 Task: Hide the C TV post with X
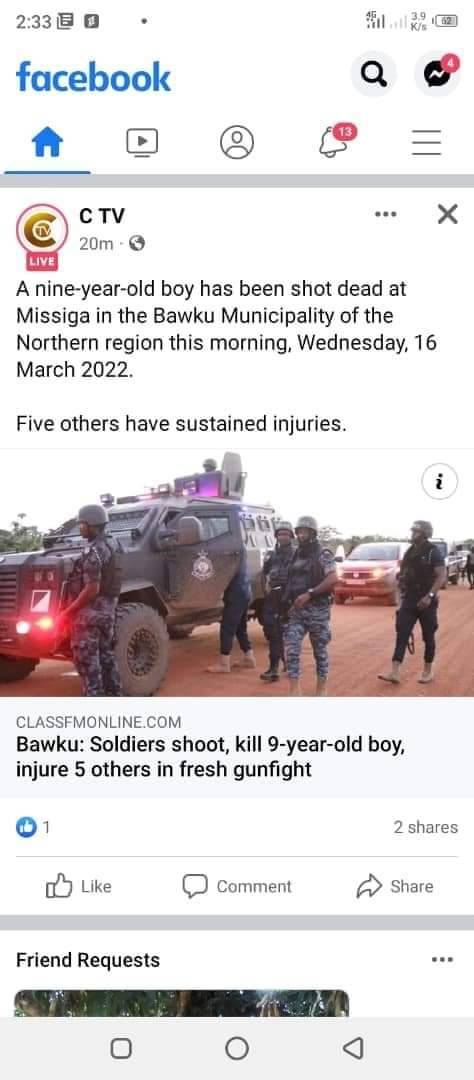[x=448, y=214]
